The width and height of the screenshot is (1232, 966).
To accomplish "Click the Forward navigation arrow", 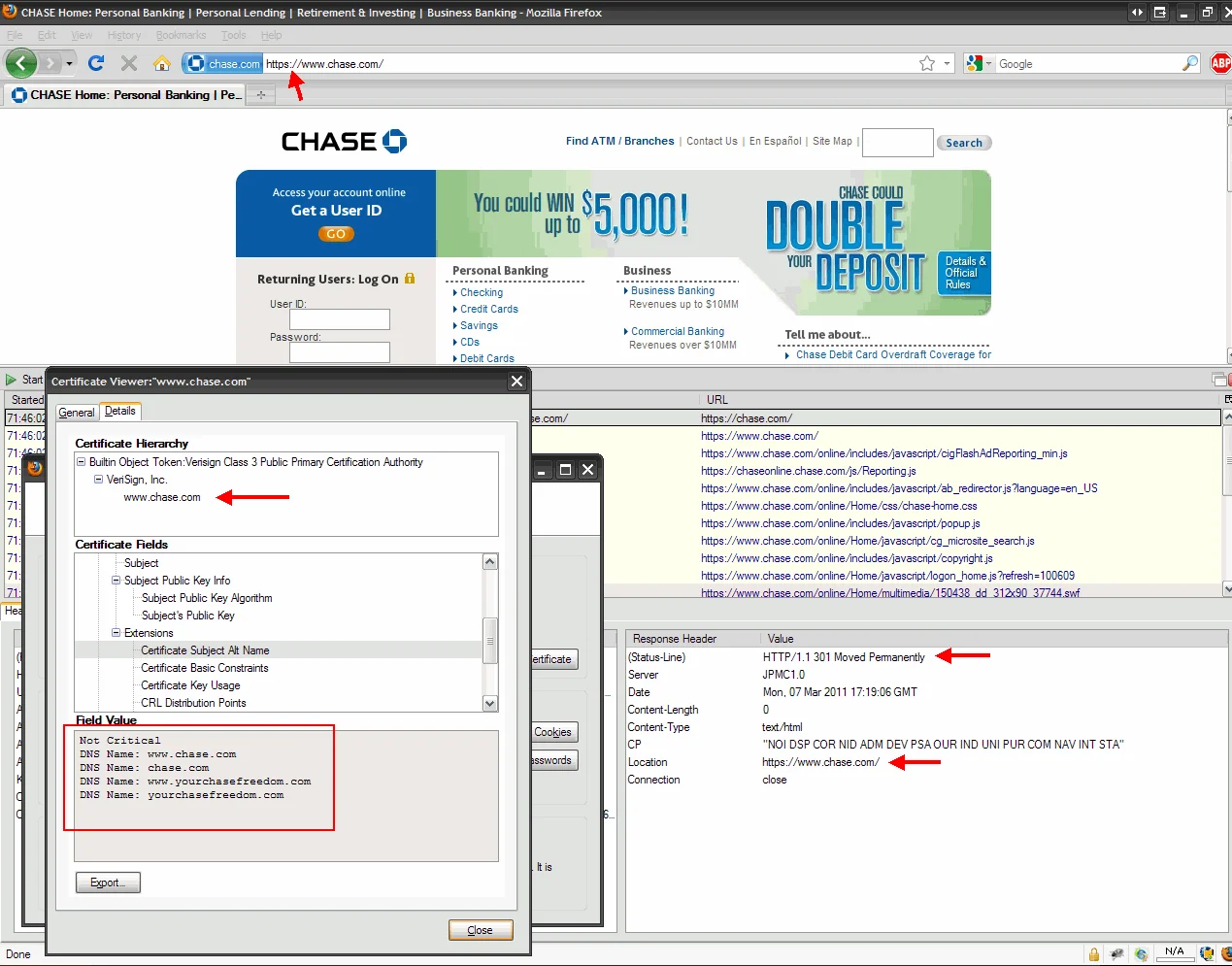I will pos(50,63).
